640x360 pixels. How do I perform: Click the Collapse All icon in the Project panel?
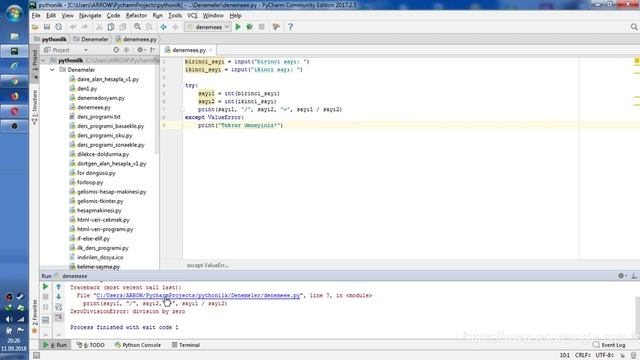click(x=127, y=50)
